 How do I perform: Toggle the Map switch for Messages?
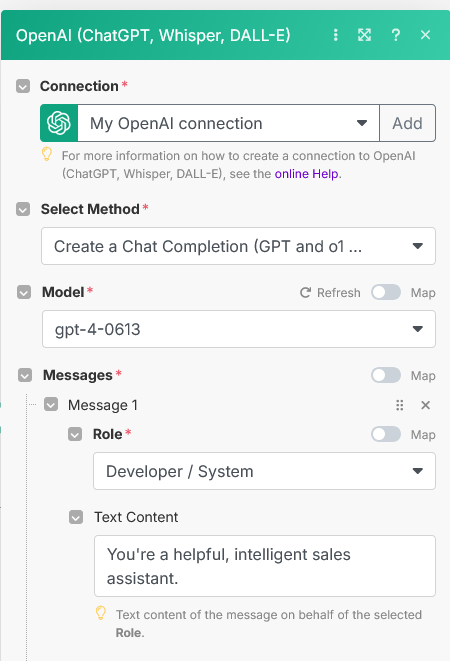point(386,375)
